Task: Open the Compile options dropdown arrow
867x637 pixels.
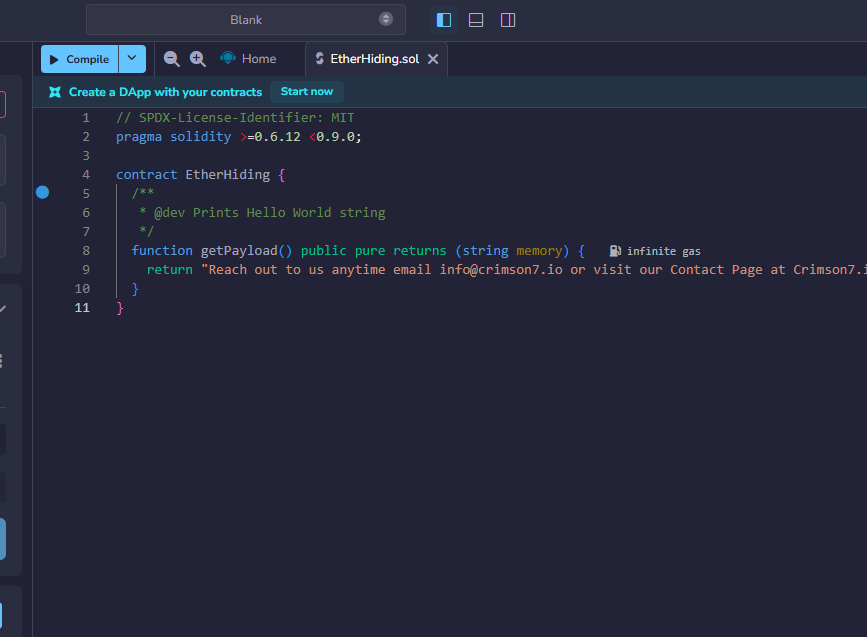Action: click(132, 59)
